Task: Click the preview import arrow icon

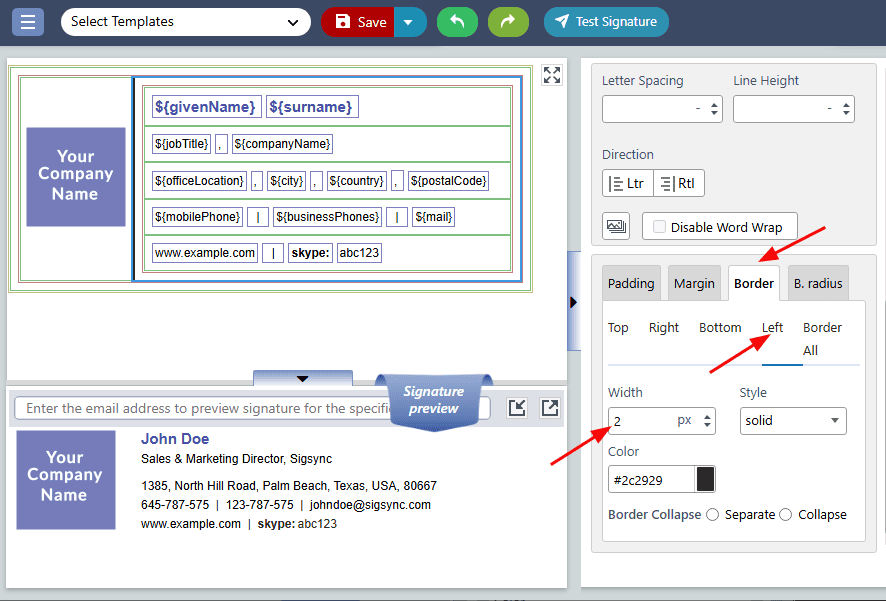Action: (x=517, y=407)
